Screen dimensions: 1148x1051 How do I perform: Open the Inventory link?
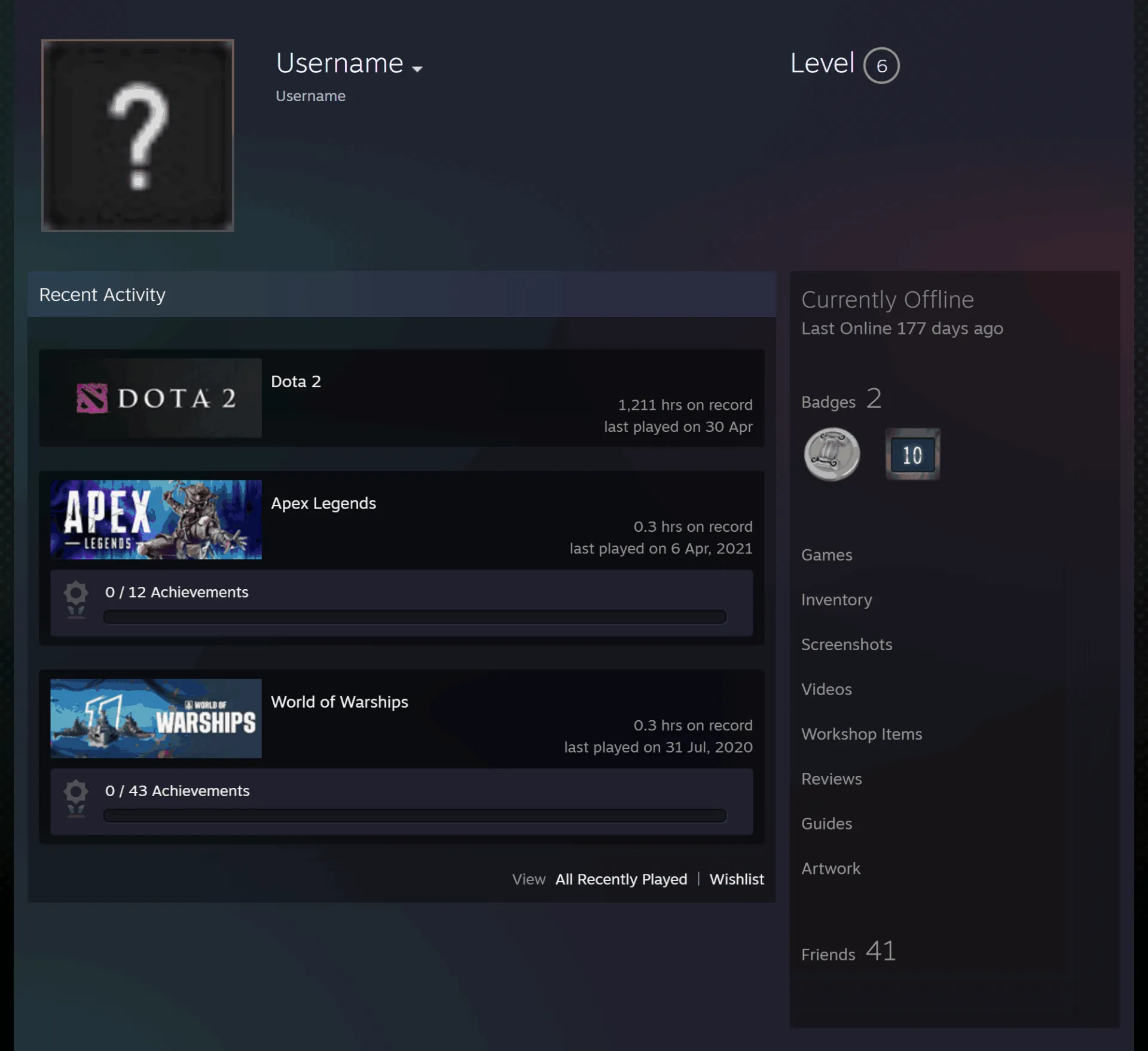(x=836, y=599)
